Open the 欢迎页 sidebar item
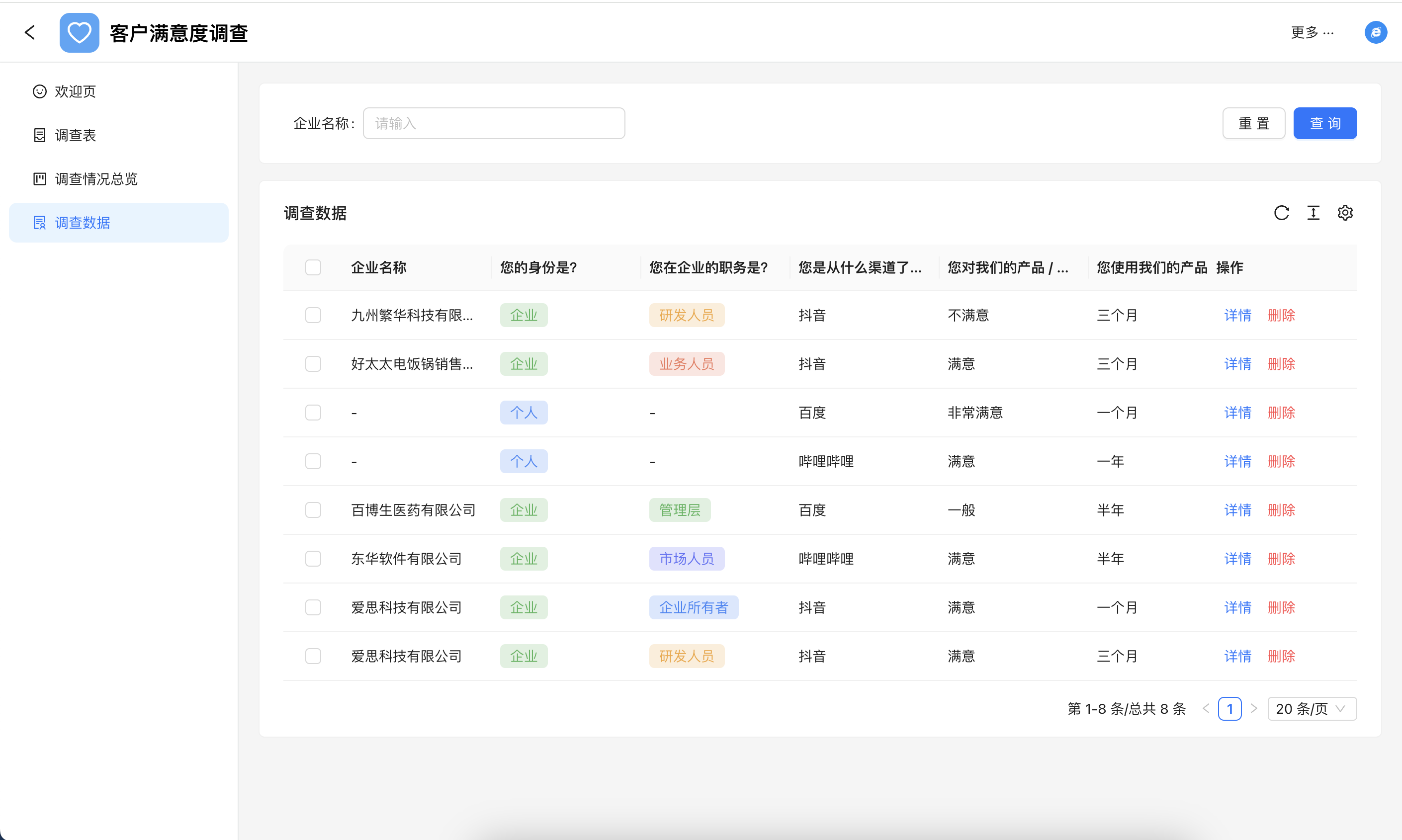Image resolution: width=1402 pixels, height=840 pixels. pos(75,91)
